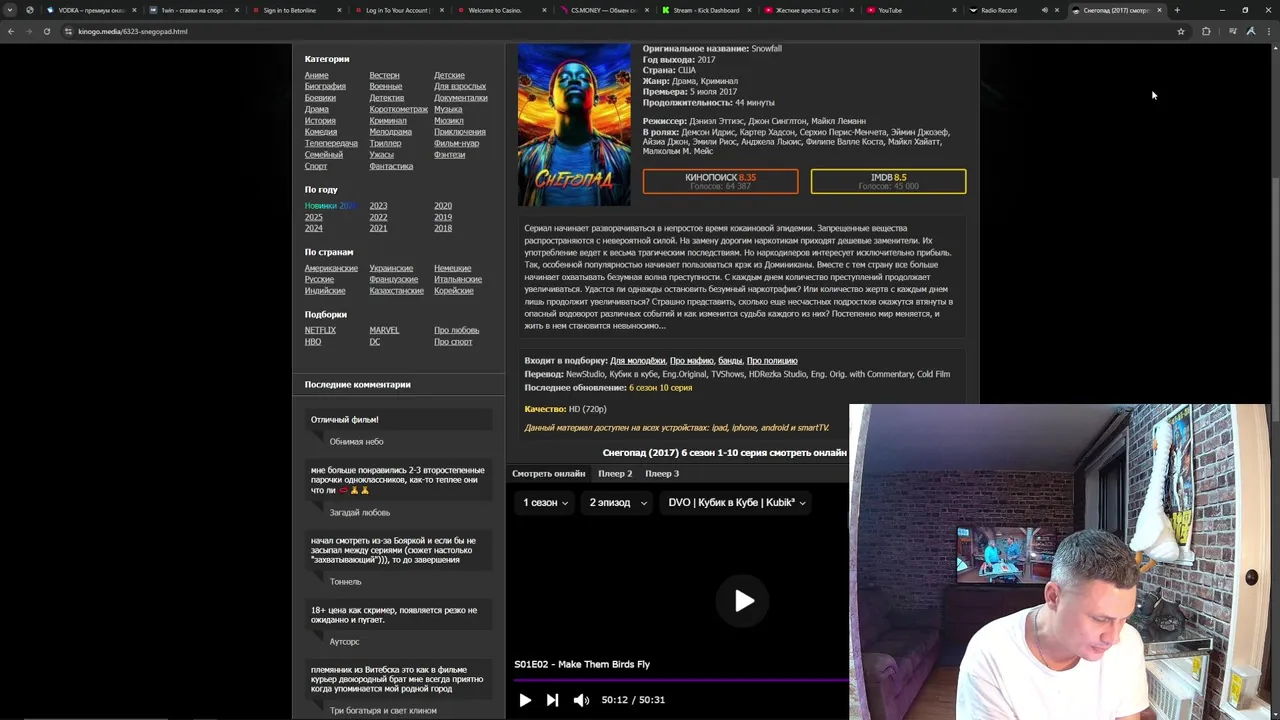The height and width of the screenshot is (720, 1280).
Task: Open the 'Американские' country link
Action: click(x=331, y=268)
